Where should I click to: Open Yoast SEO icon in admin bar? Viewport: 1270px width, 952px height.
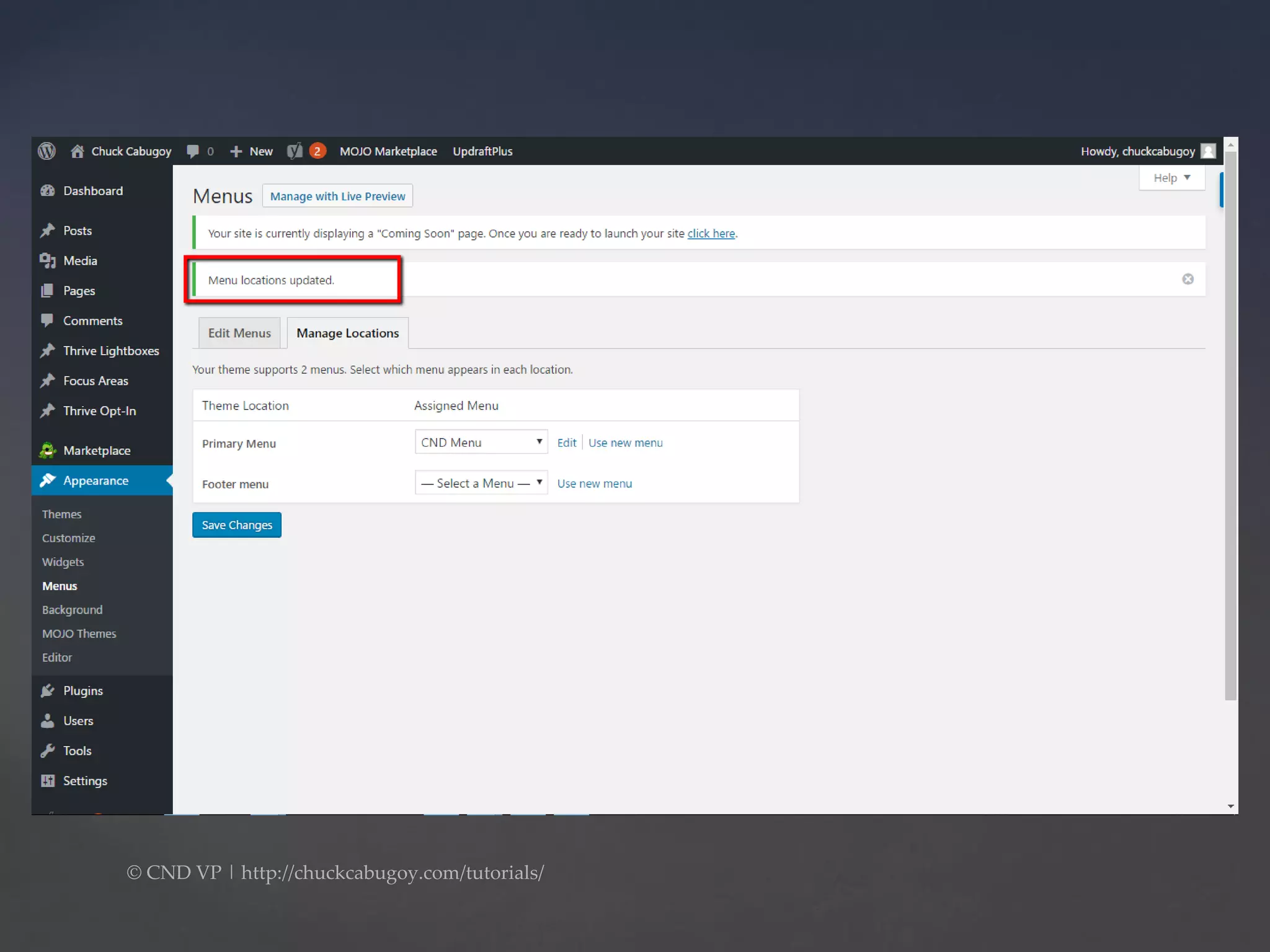pos(295,151)
